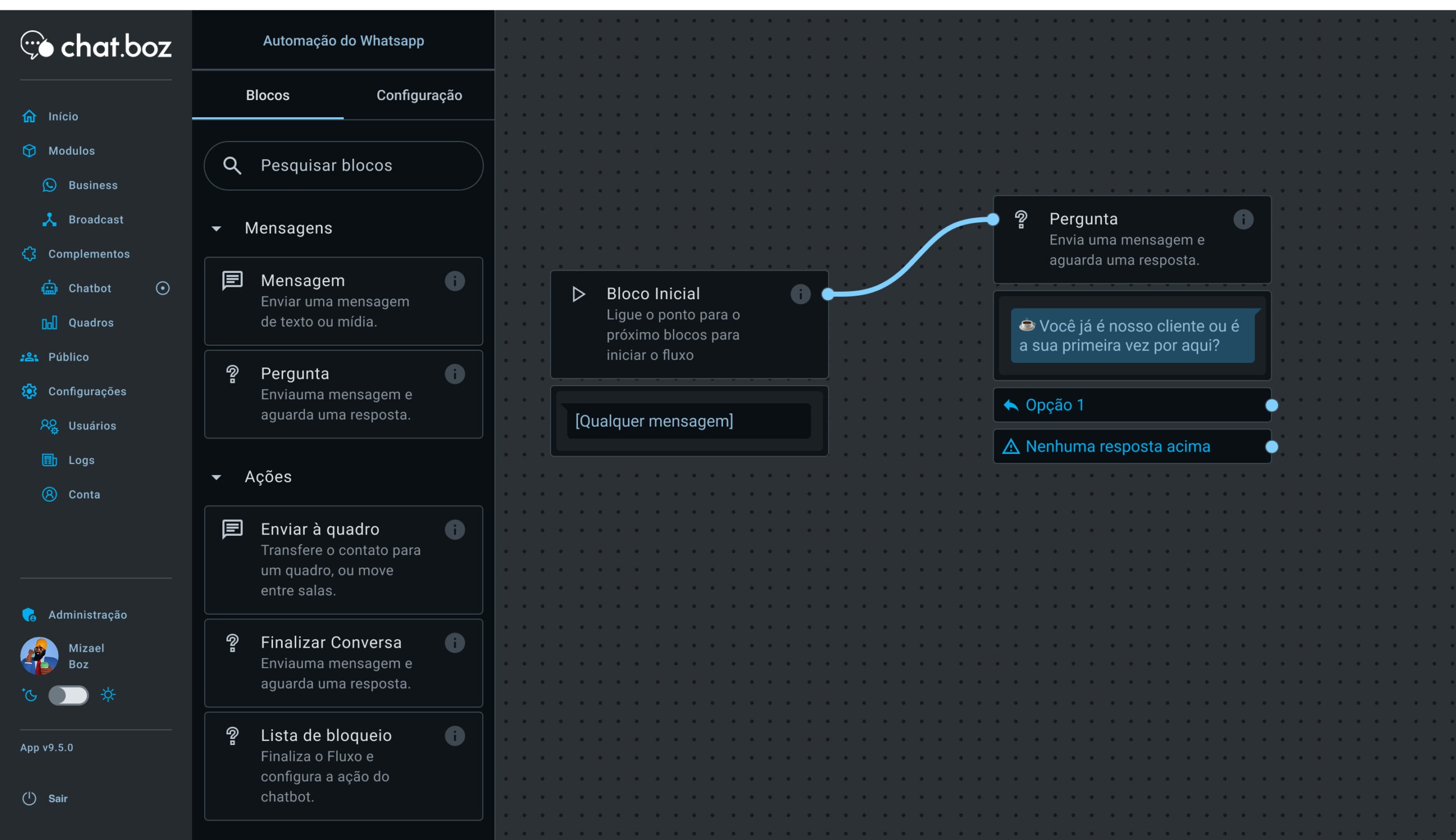This screenshot has width=1456, height=840.
Task: Collapse the Mensagens section
Action: coord(216,229)
